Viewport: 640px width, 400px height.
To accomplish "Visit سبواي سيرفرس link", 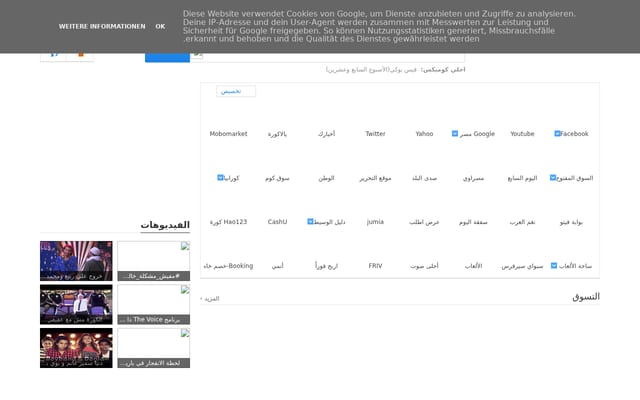I will coord(522,266).
